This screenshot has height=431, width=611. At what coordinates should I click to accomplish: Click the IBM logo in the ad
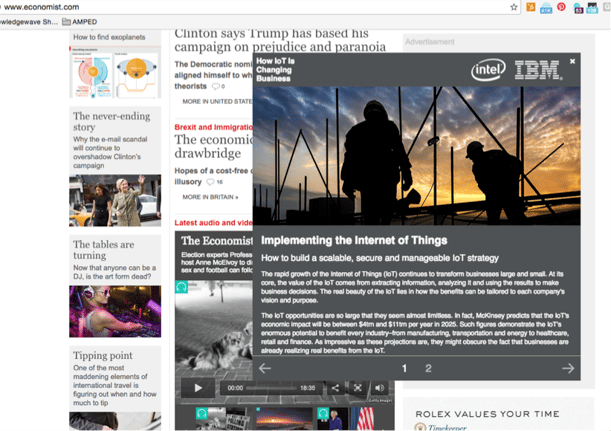[538, 70]
